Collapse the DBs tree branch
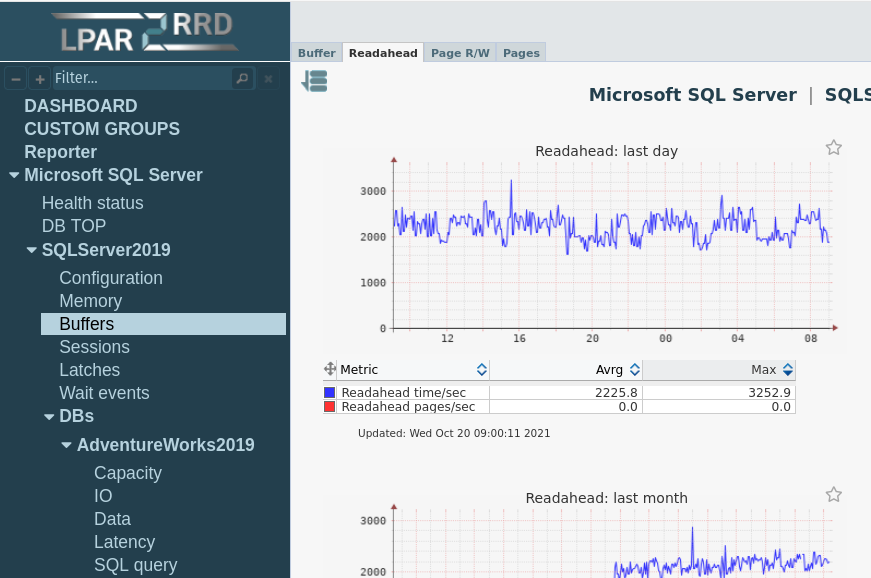 [x=48, y=417]
